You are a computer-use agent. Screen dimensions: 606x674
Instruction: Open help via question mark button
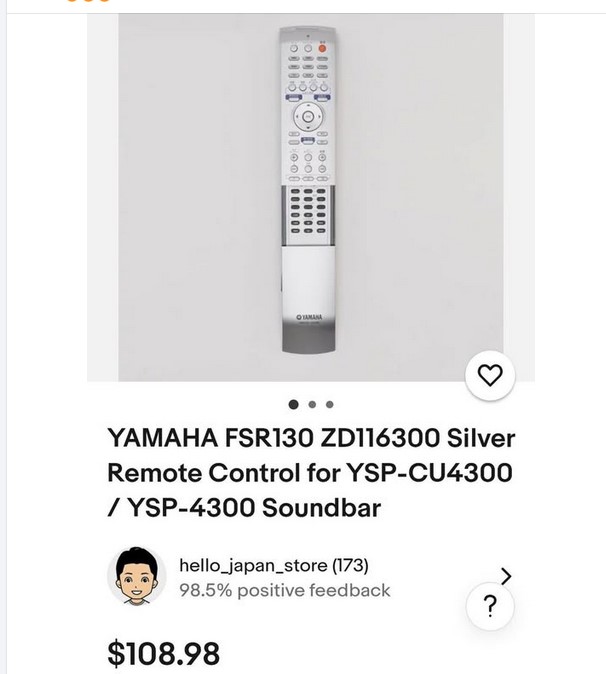(489, 607)
